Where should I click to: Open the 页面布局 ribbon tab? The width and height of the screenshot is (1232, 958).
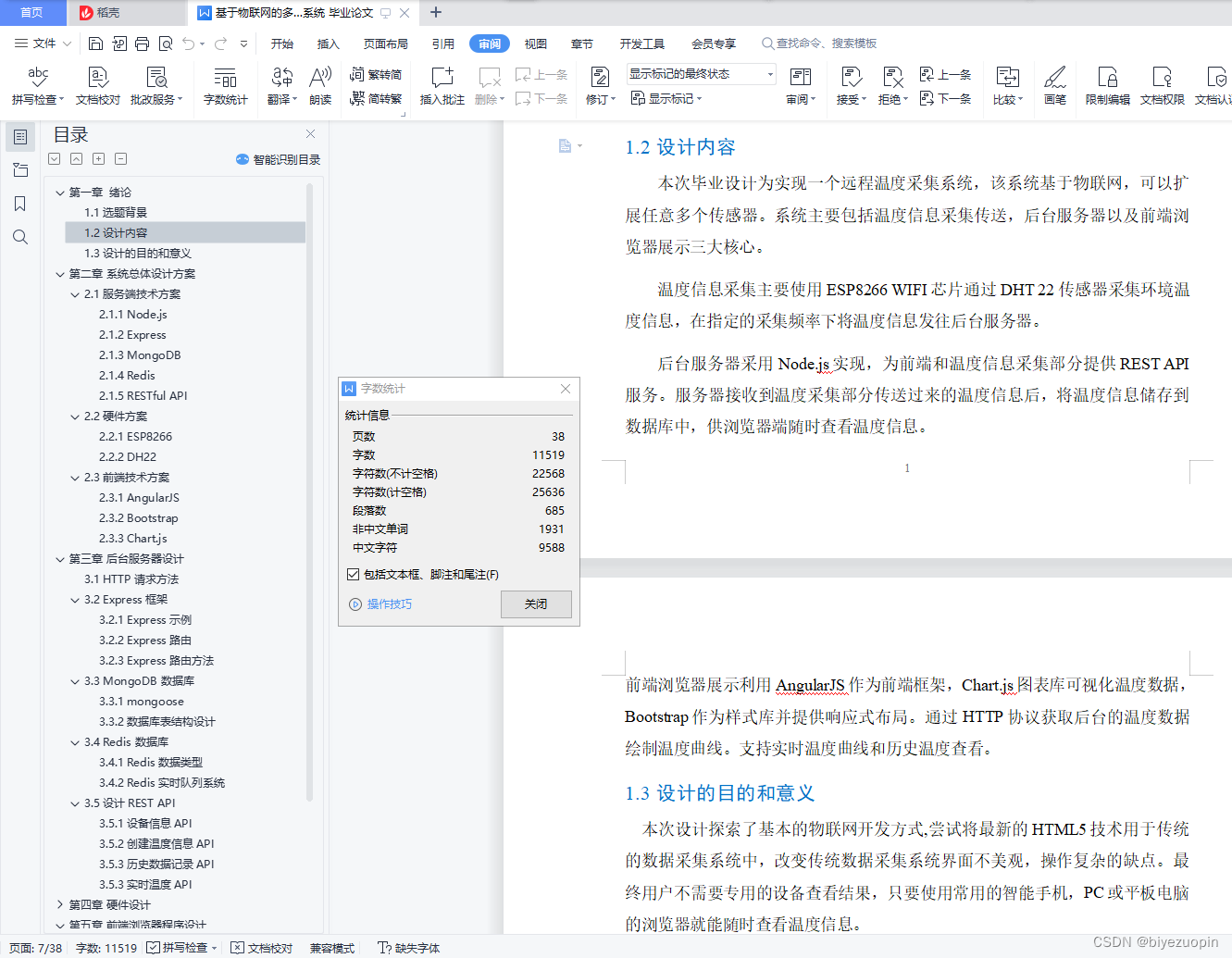385,44
